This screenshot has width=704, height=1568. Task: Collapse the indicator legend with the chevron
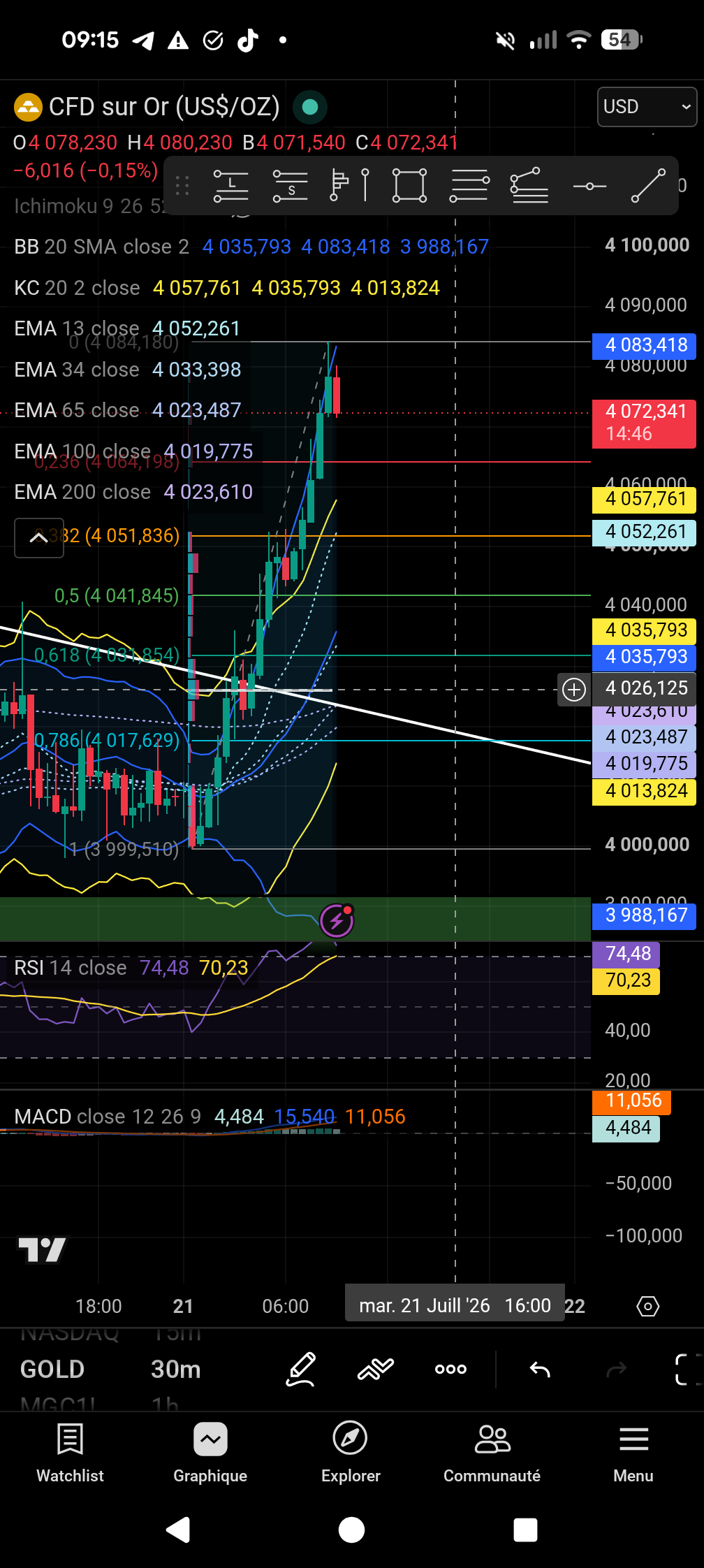point(39,537)
